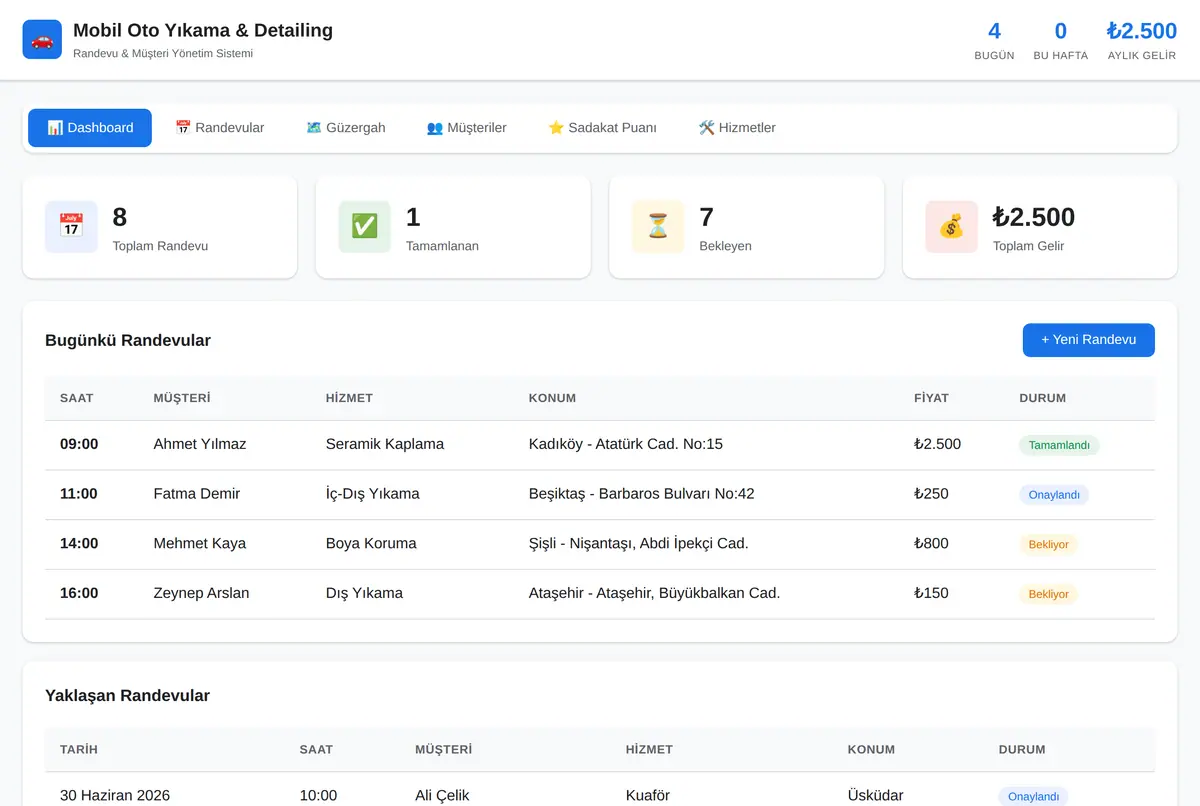1200x806 pixels.
Task: Go to the Müşteriler tab
Action: (467, 128)
